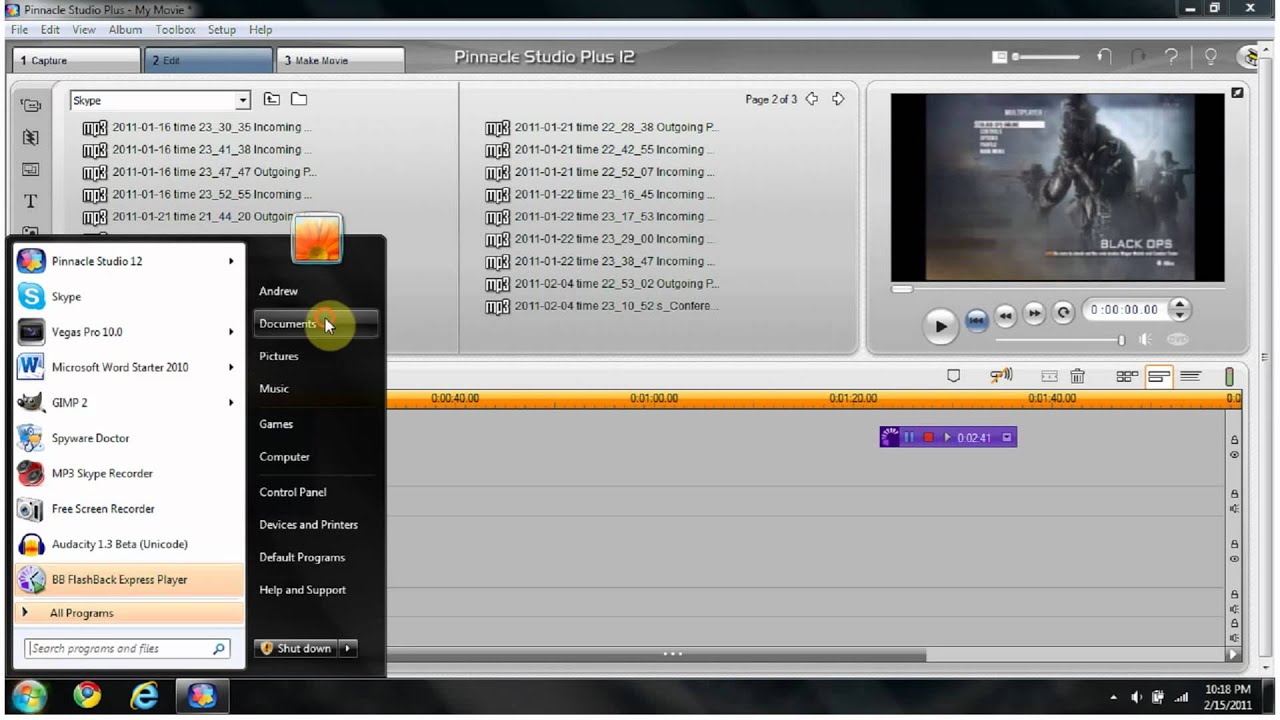Click the Delete clip trash can icon
1280x720 pixels.
(x=1077, y=377)
